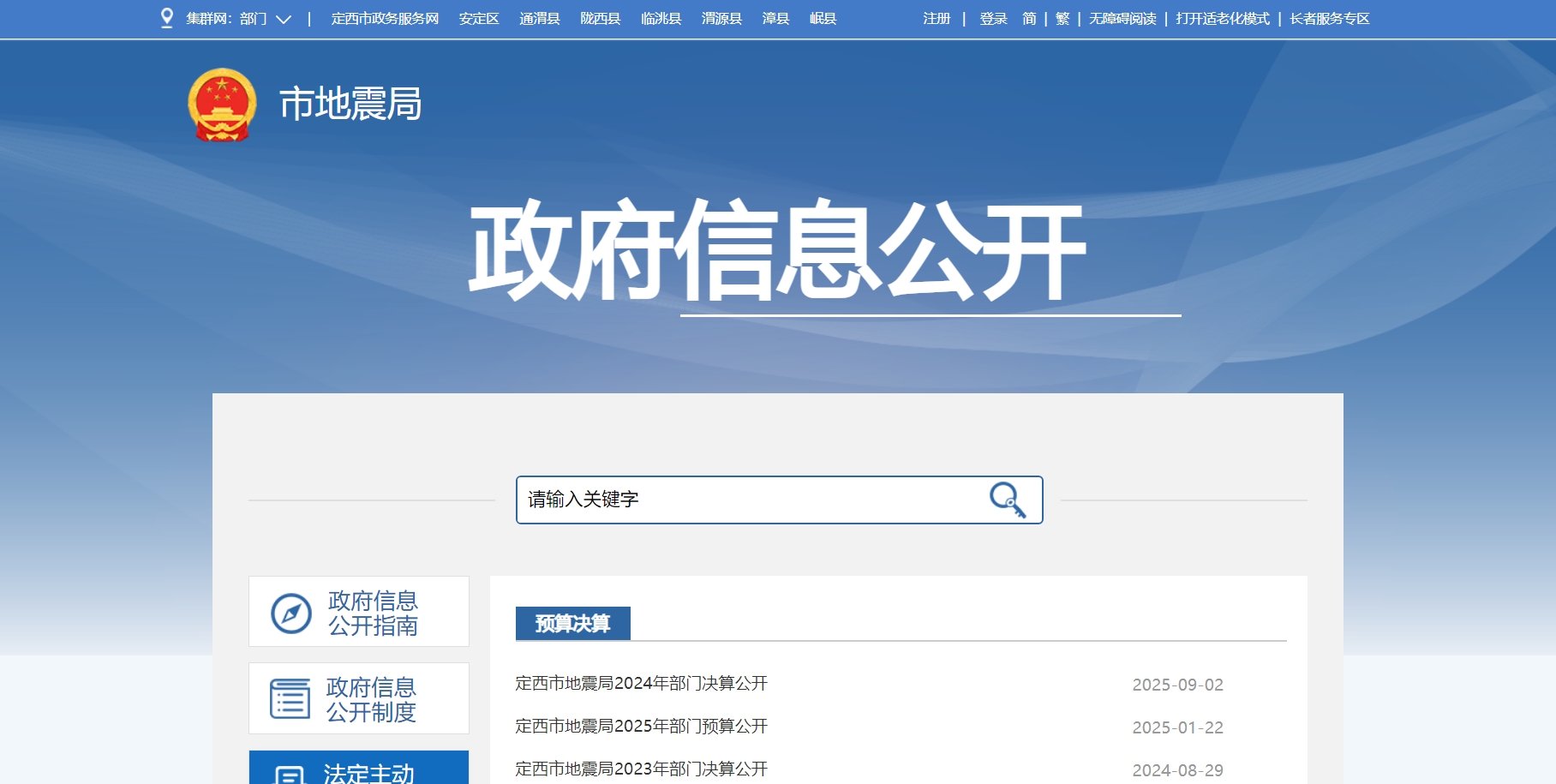The height and width of the screenshot is (784, 1556).
Task: Switch to simplified Chinese 简
Action: coord(1029,19)
